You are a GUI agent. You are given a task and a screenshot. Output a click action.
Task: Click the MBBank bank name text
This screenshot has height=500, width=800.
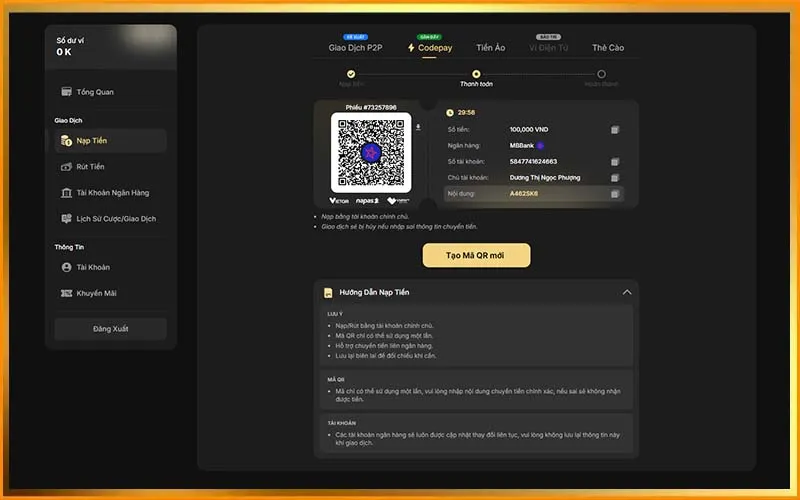point(521,146)
